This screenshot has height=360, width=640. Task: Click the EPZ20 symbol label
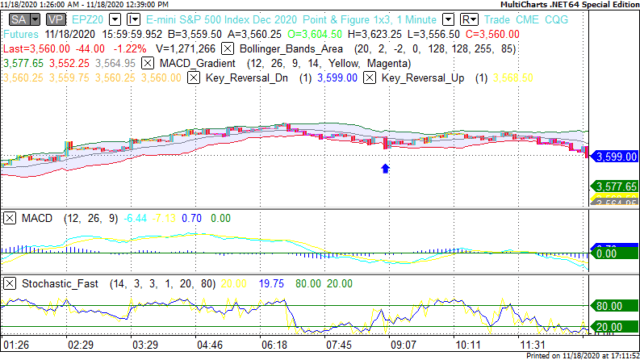(87, 20)
